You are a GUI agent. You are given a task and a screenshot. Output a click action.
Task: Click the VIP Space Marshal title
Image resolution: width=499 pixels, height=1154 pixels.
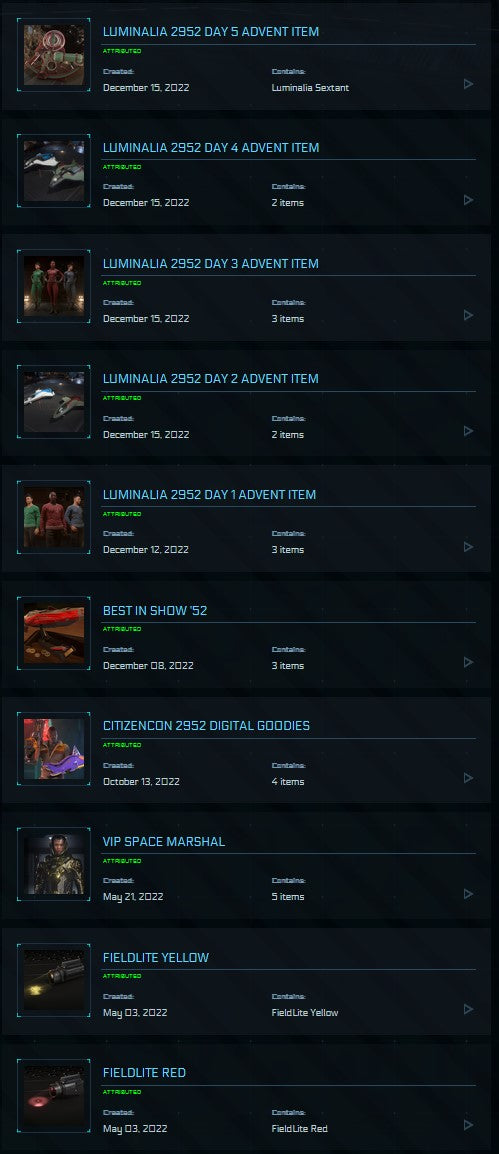[x=164, y=841]
